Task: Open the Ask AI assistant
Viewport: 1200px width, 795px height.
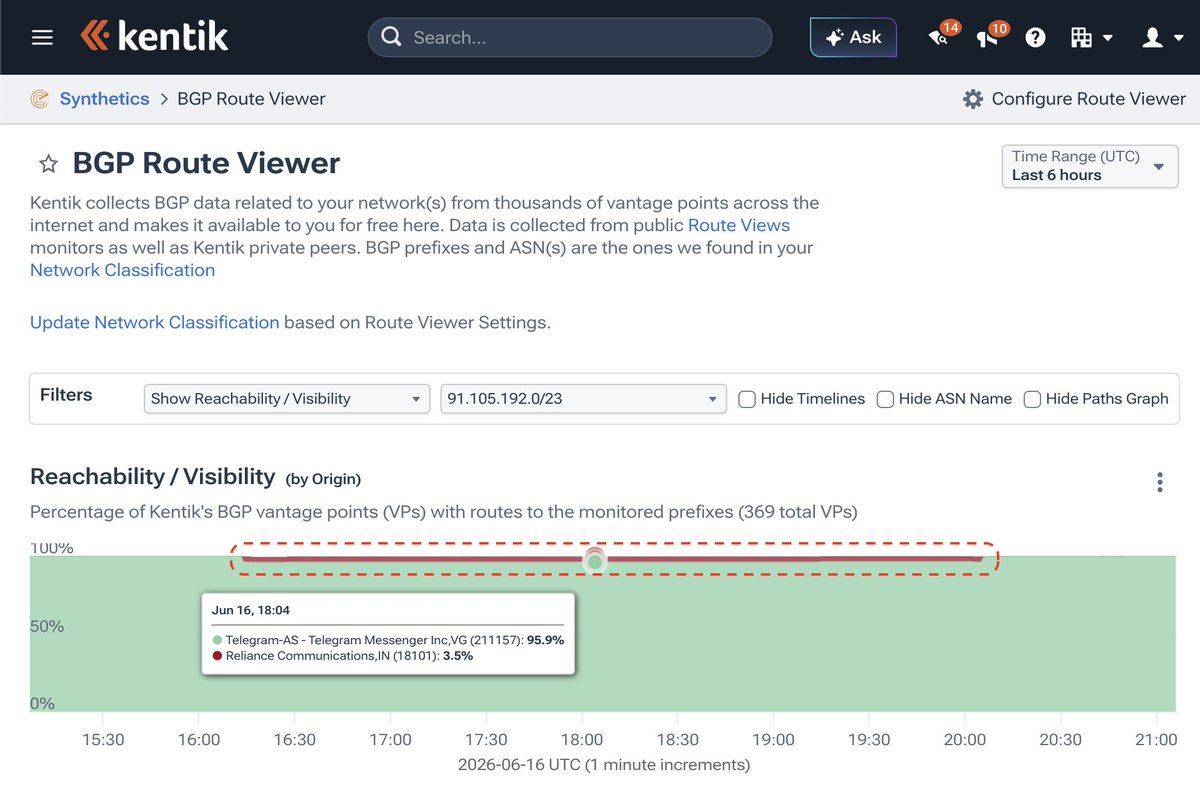Action: tap(853, 37)
